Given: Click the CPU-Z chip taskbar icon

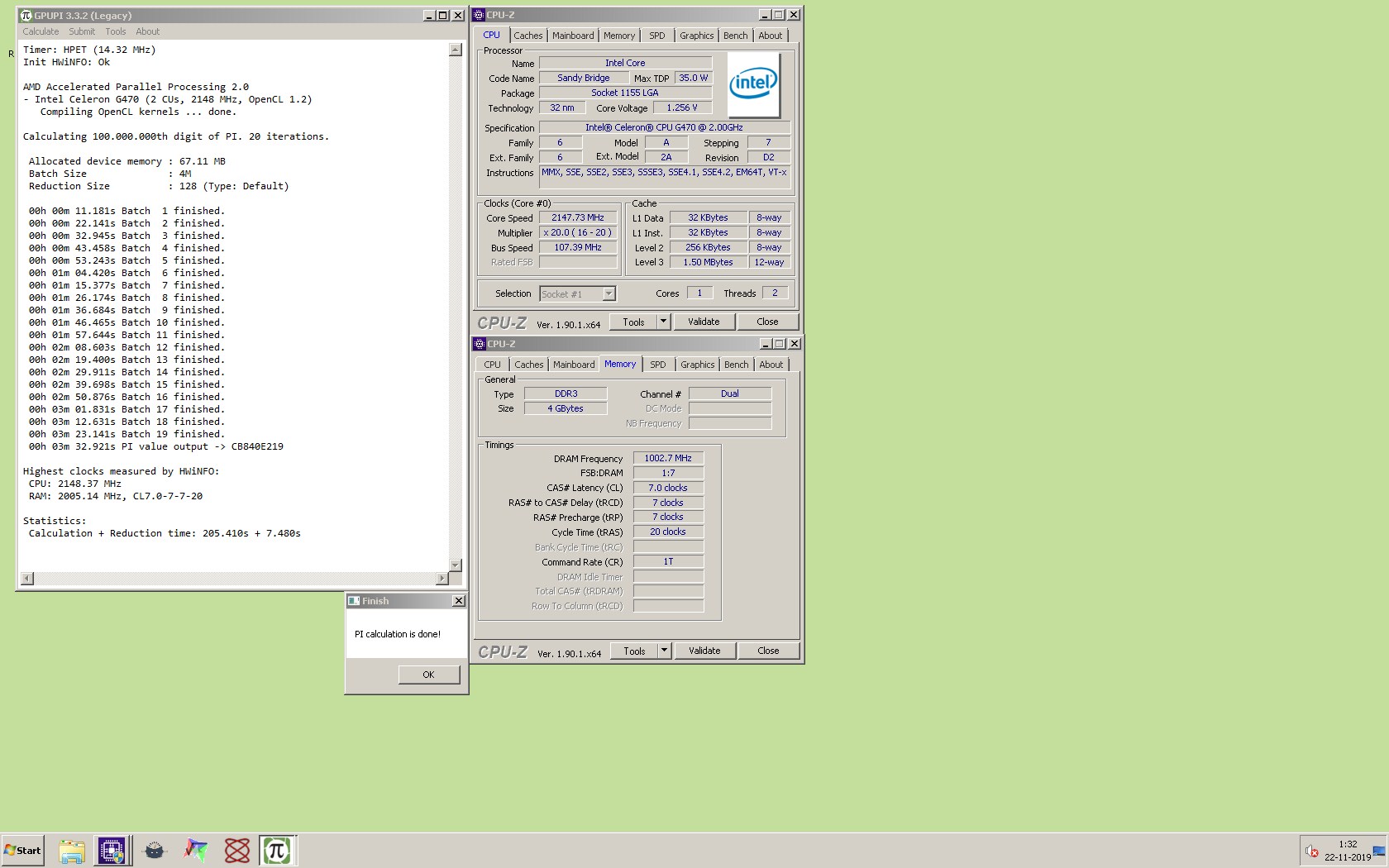Looking at the screenshot, I should click(112, 851).
